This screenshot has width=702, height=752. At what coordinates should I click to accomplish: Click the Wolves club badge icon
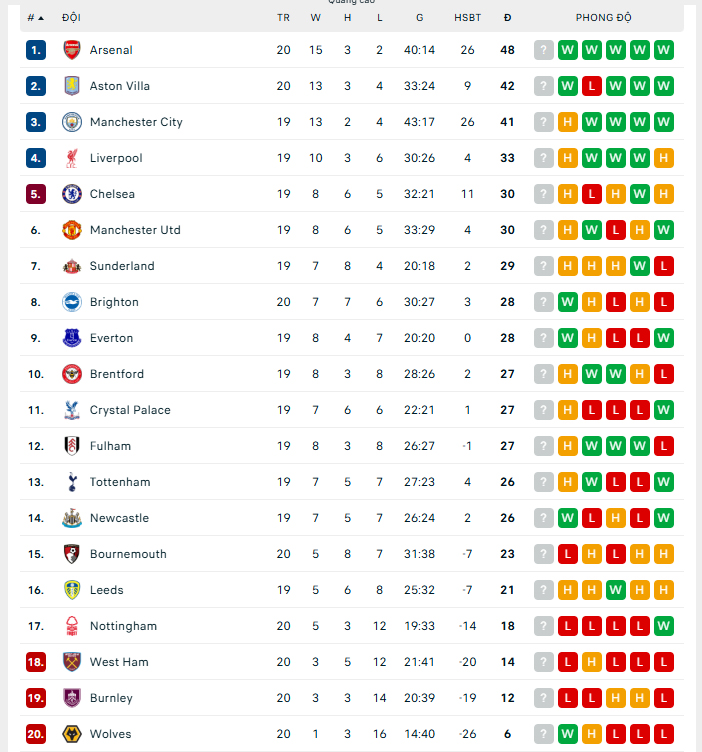(71, 734)
